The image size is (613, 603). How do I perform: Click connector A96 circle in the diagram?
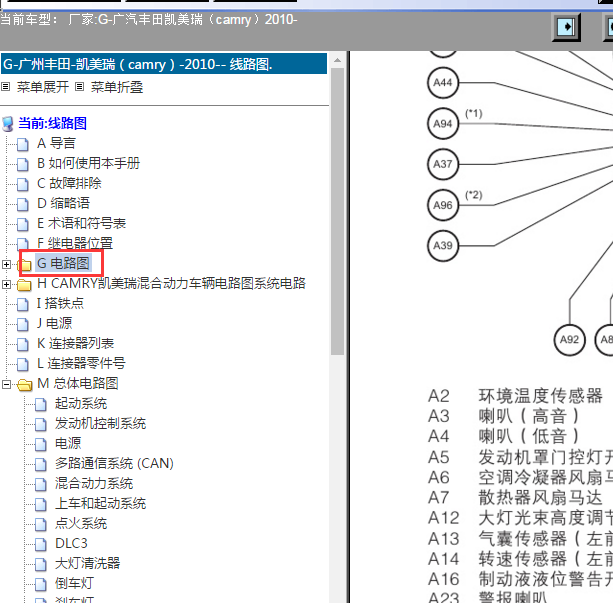click(443, 205)
